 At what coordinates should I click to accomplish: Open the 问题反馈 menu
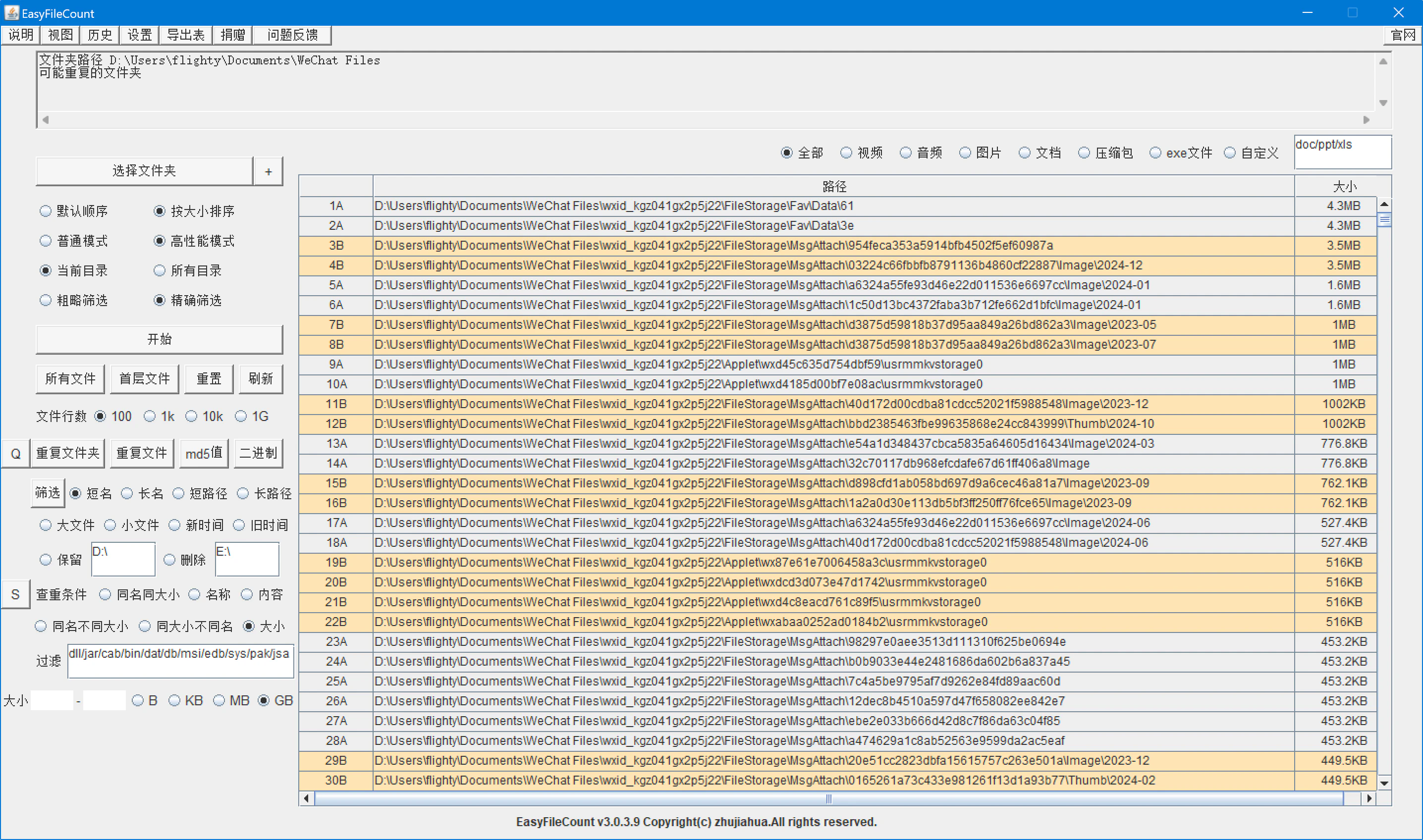(x=292, y=35)
